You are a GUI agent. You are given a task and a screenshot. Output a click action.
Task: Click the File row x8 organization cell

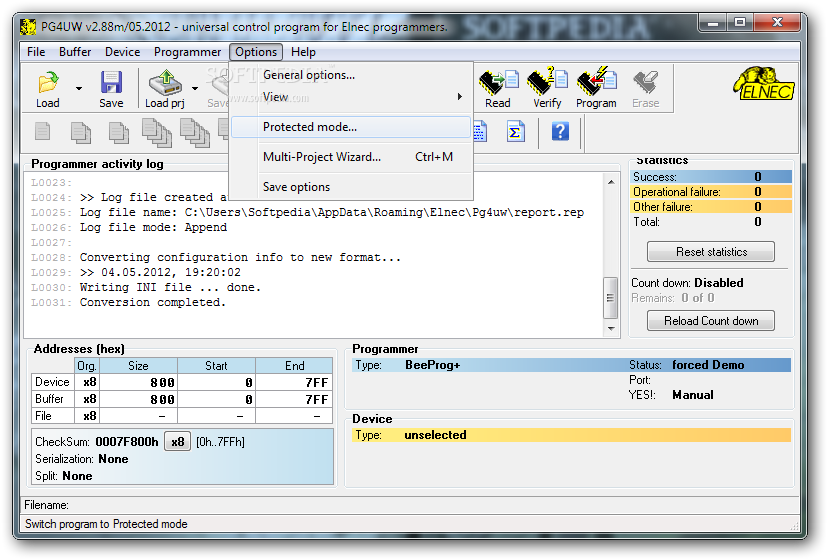point(87,416)
